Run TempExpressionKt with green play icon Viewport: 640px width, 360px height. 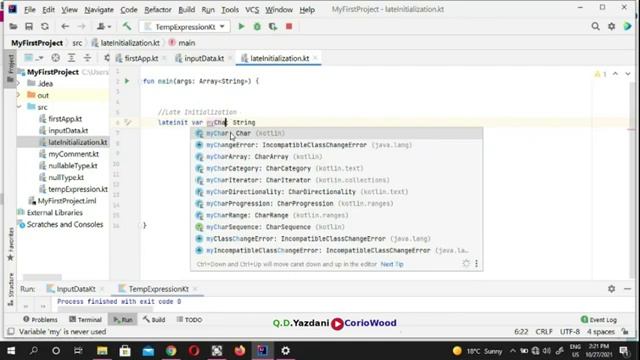[x=241, y=27]
